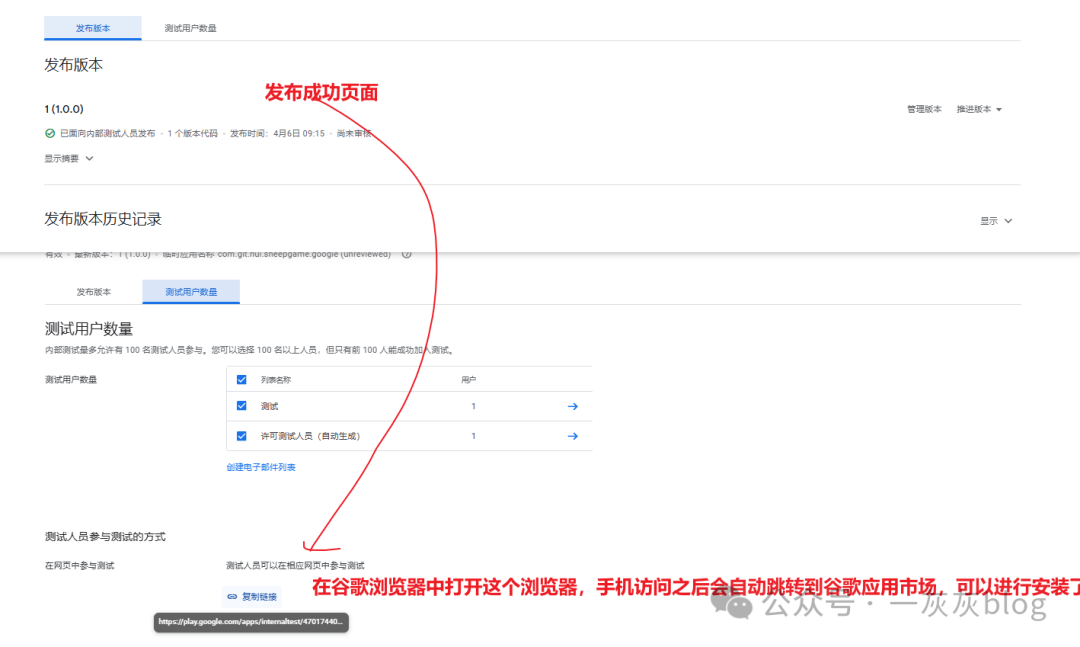
Task: Uncheck the 许可测试人员（自动生成）checkbox
Action: (x=241, y=436)
